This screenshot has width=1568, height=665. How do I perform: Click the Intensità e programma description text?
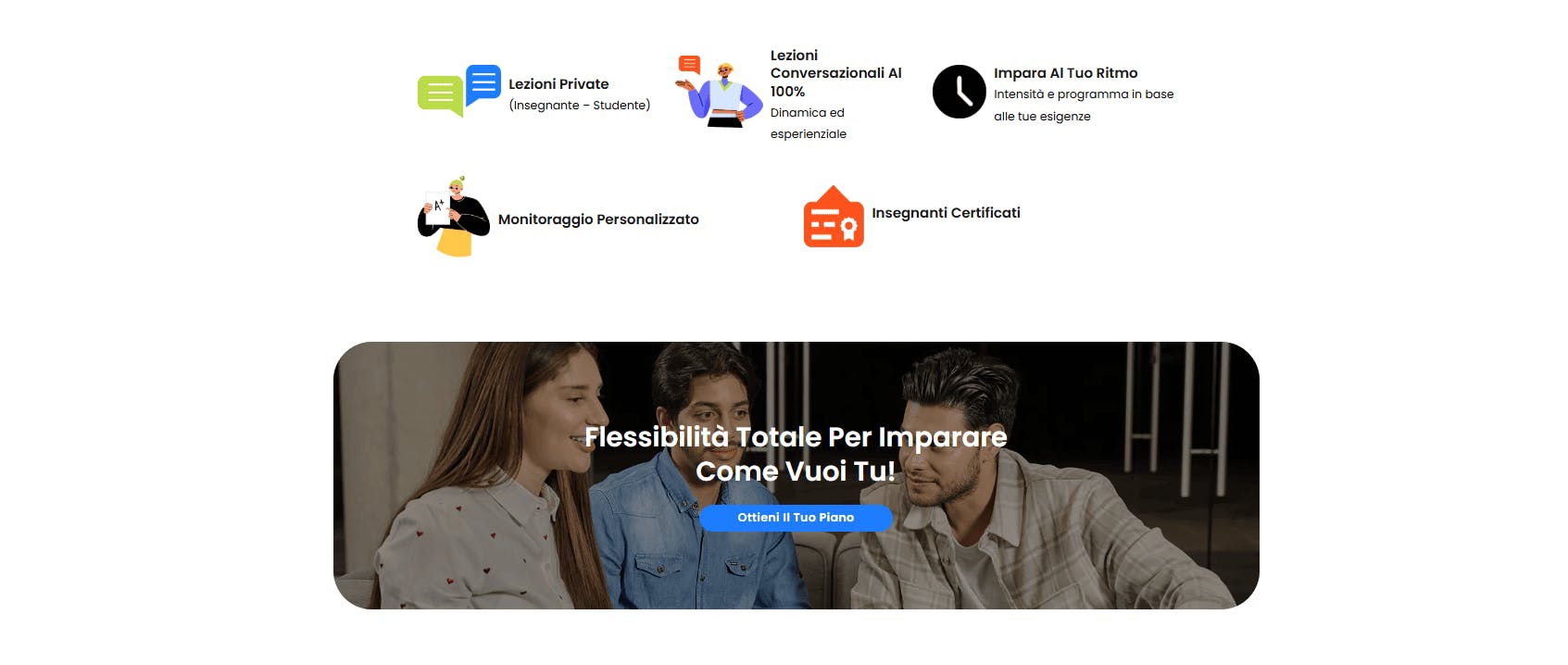click(1084, 105)
